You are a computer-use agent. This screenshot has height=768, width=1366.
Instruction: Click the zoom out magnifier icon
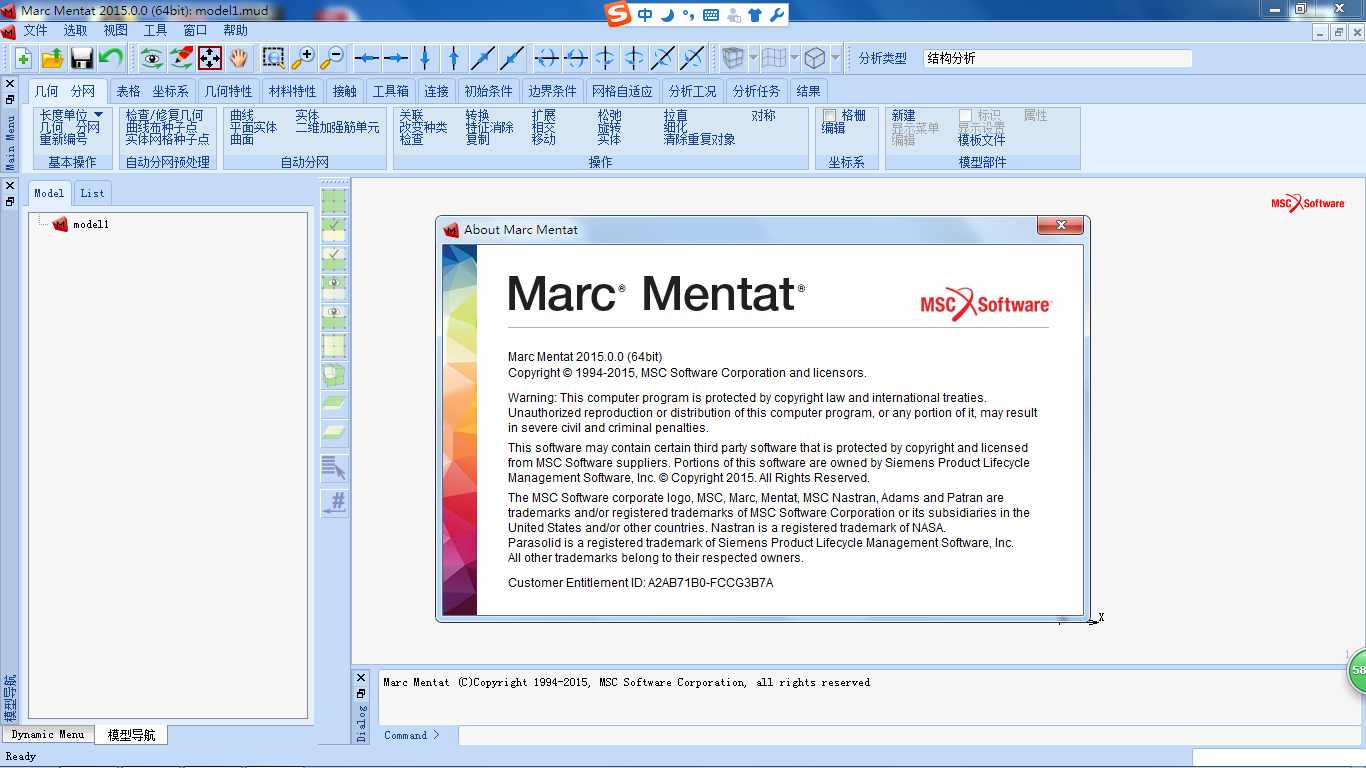coord(331,58)
